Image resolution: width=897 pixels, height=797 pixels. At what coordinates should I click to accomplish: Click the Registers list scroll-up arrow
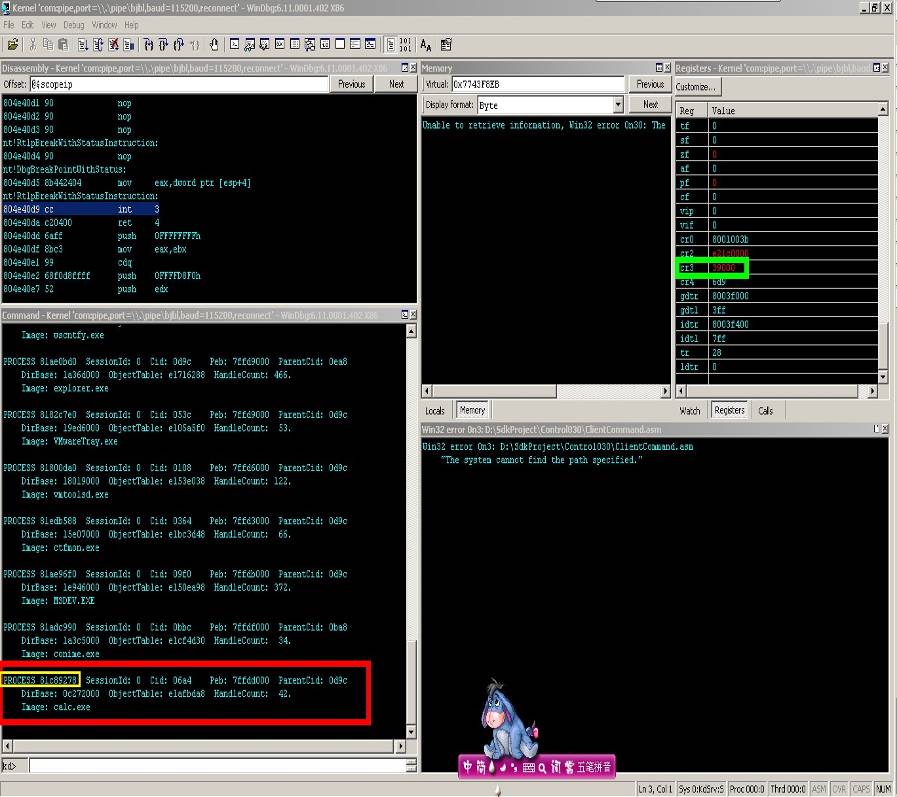click(x=883, y=109)
